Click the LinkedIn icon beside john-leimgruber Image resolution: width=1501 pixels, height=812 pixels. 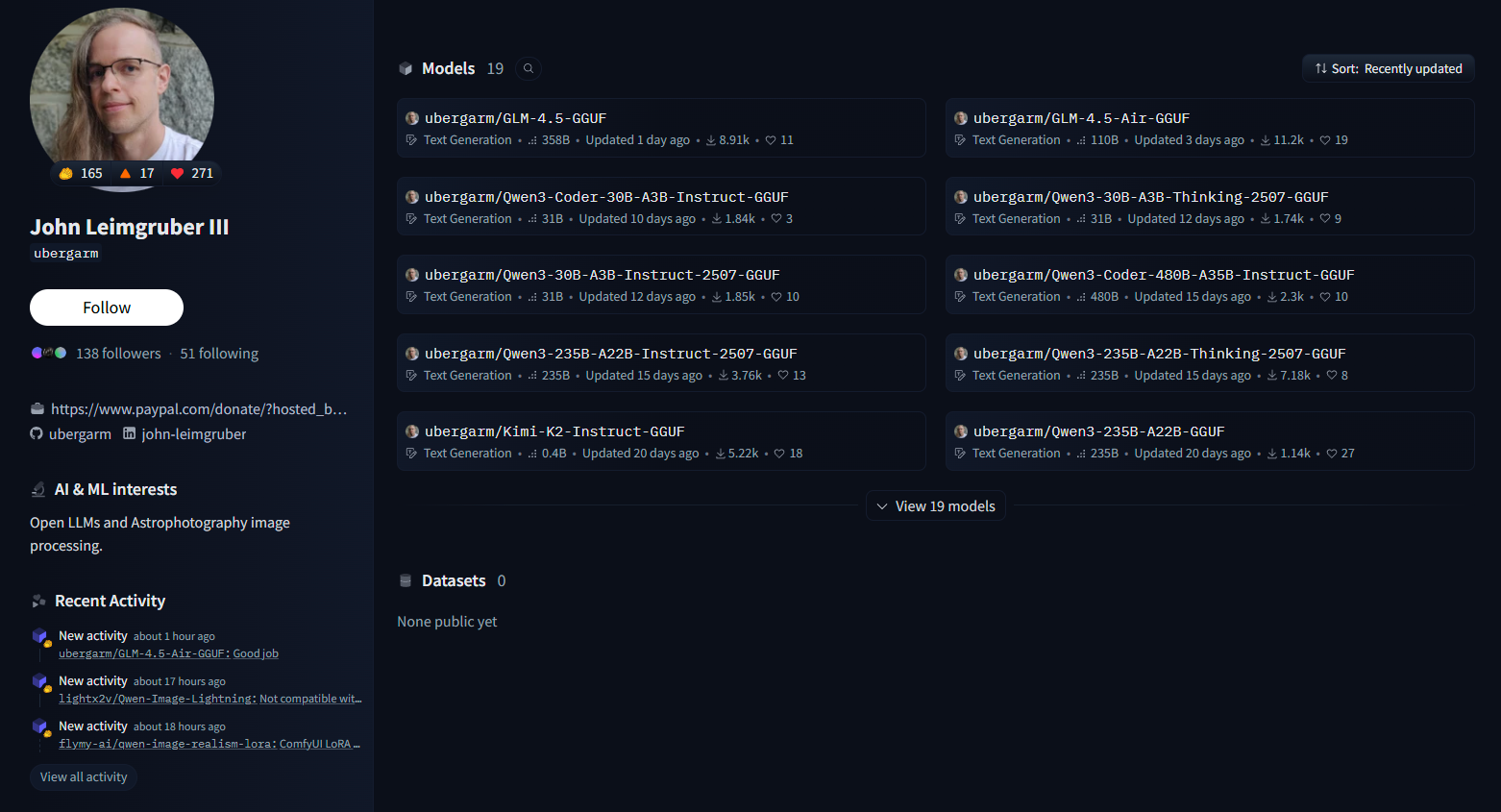click(130, 433)
